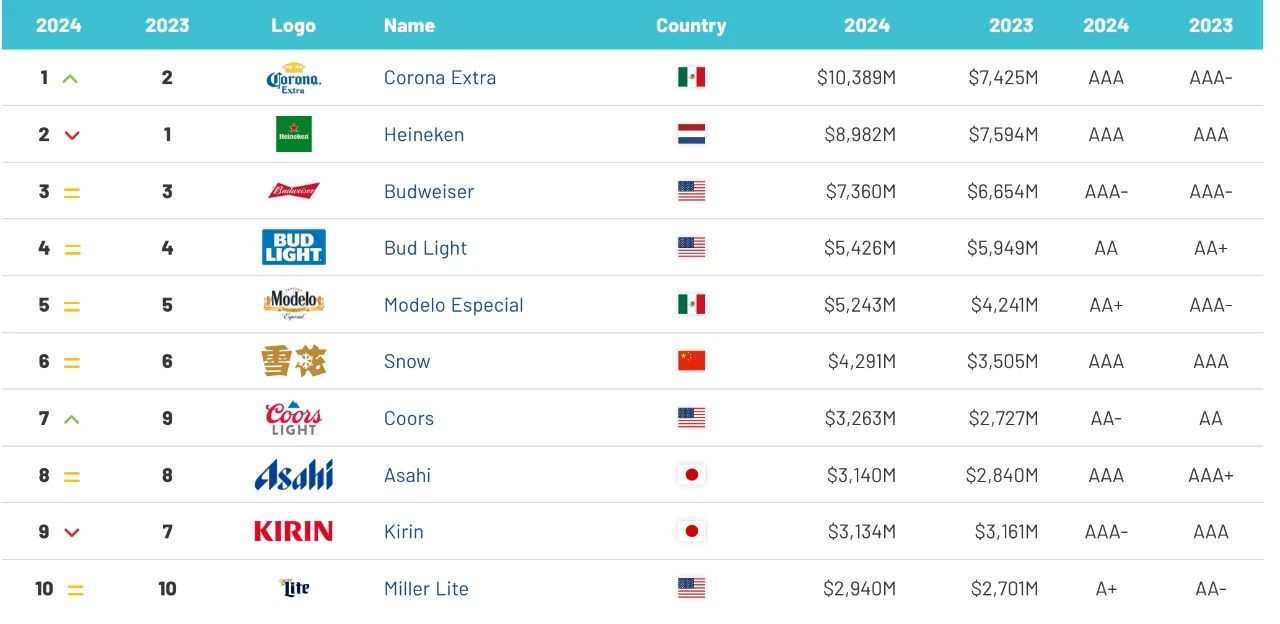This screenshot has height=624, width=1280.
Task: Open the Snow brand name link
Action: pyautogui.click(x=407, y=361)
